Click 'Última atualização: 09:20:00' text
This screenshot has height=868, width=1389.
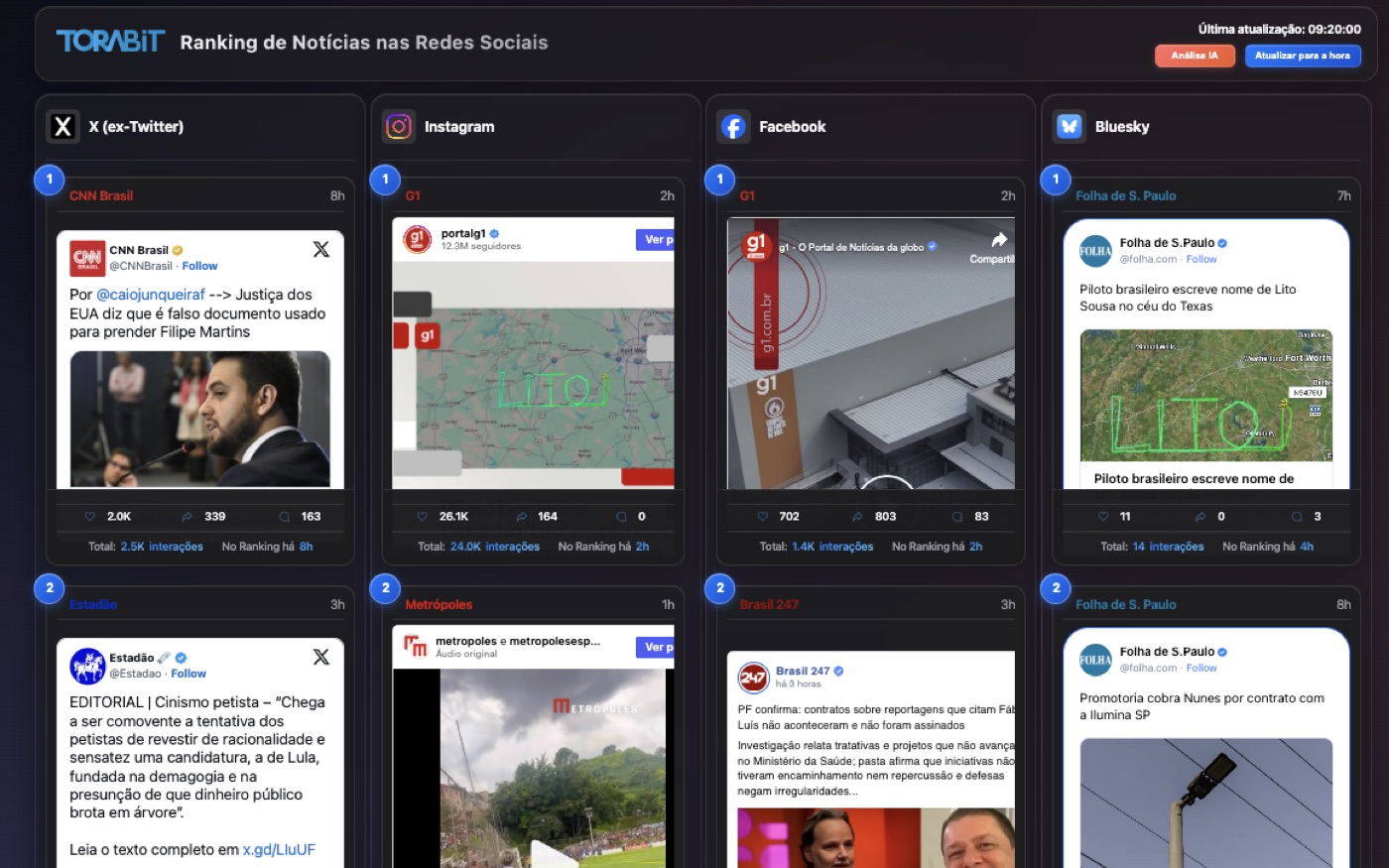[x=1279, y=29]
